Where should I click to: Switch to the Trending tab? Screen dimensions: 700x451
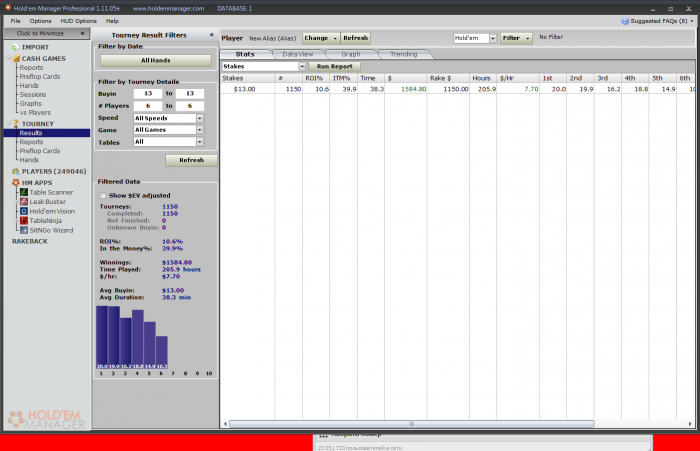pos(404,54)
